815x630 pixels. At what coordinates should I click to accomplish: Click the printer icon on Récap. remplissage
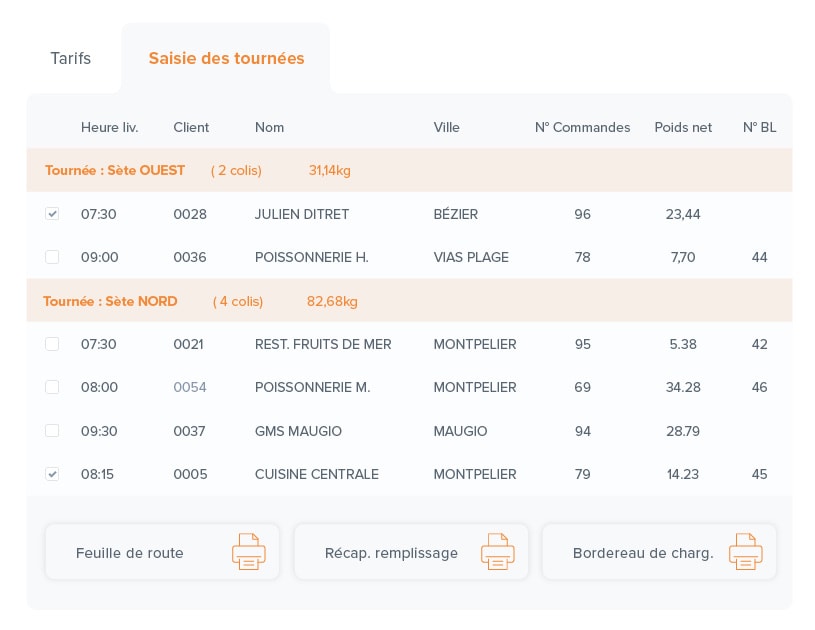[497, 551]
